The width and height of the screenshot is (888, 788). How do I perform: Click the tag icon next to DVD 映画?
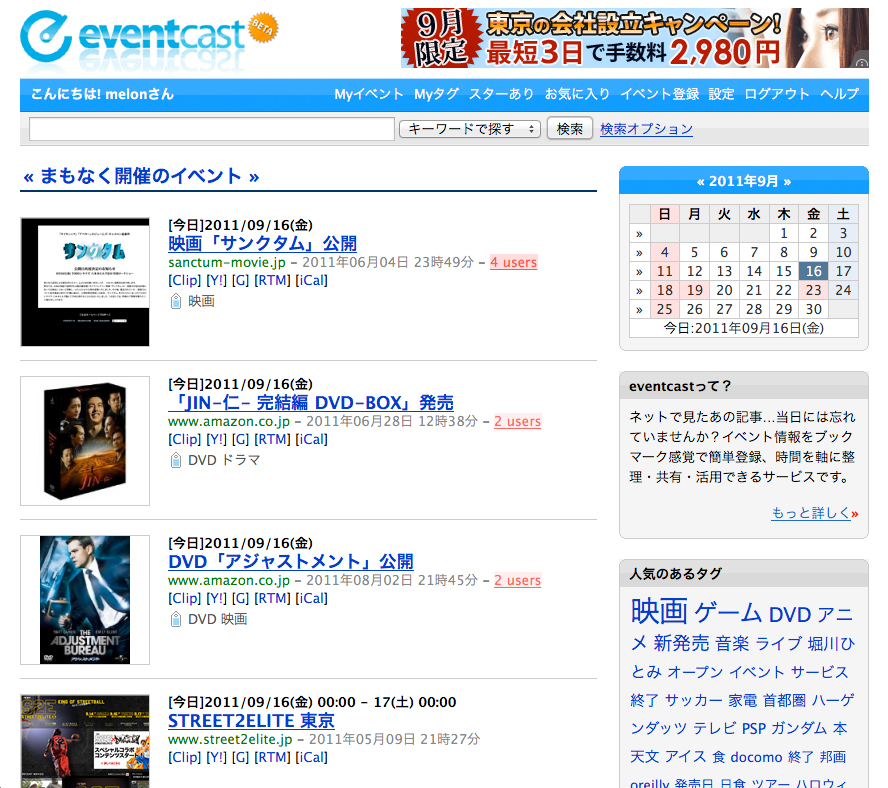176,619
